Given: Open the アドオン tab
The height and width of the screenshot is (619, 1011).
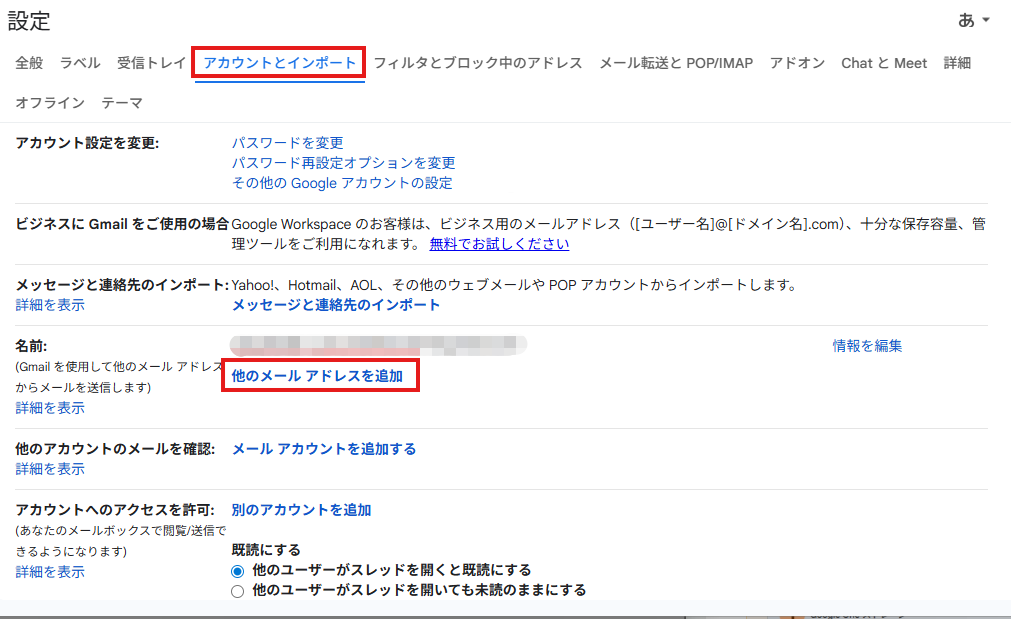Looking at the screenshot, I should [797, 63].
